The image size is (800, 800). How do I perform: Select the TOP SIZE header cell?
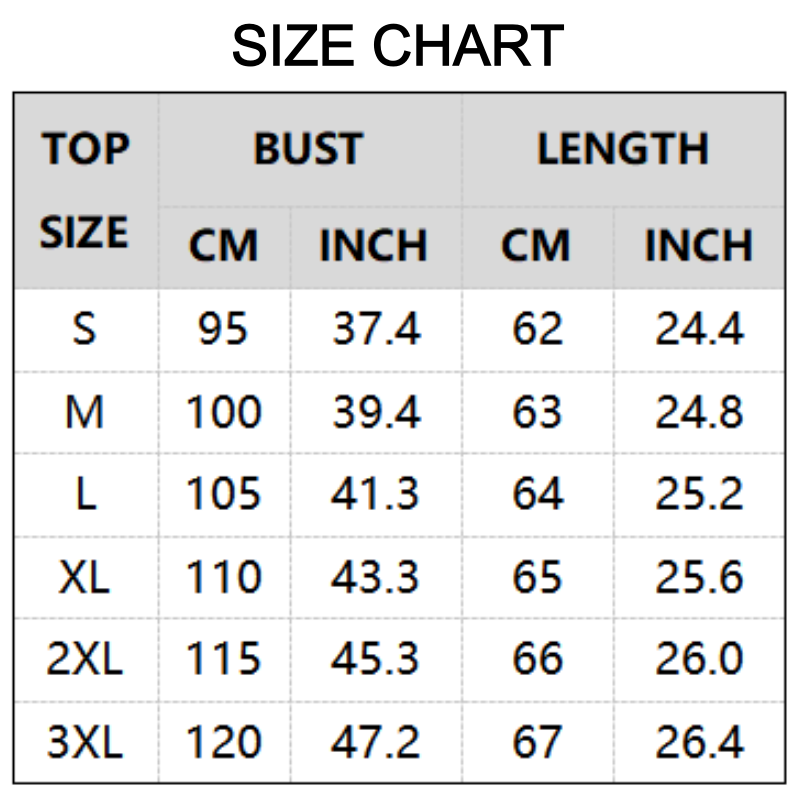pyautogui.click(x=85, y=190)
